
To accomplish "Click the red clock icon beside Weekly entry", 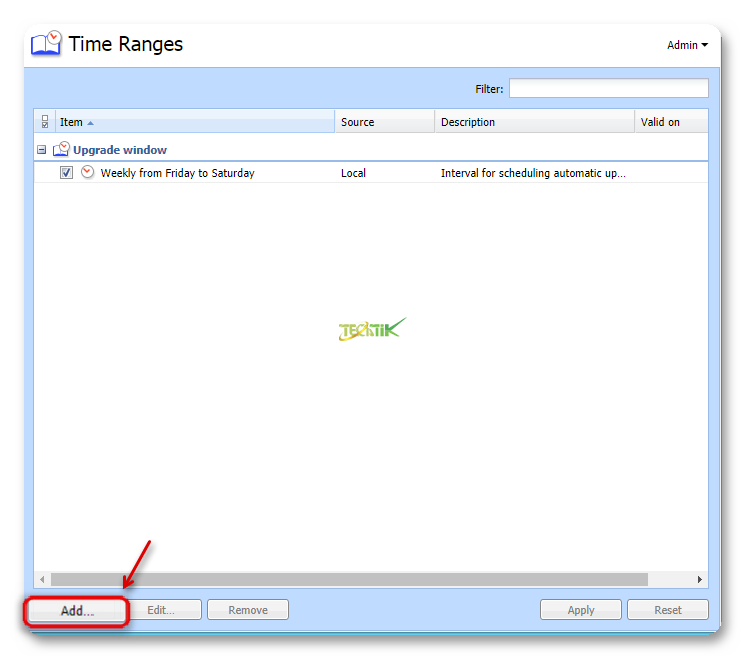I will pyautogui.click(x=87, y=173).
